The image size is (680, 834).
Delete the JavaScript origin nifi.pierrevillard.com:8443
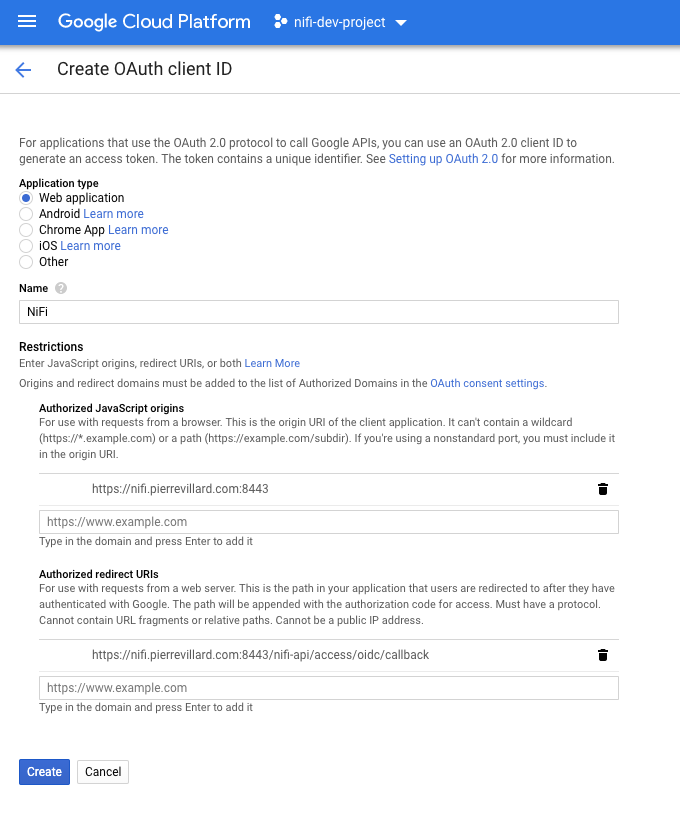[x=602, y=489]
